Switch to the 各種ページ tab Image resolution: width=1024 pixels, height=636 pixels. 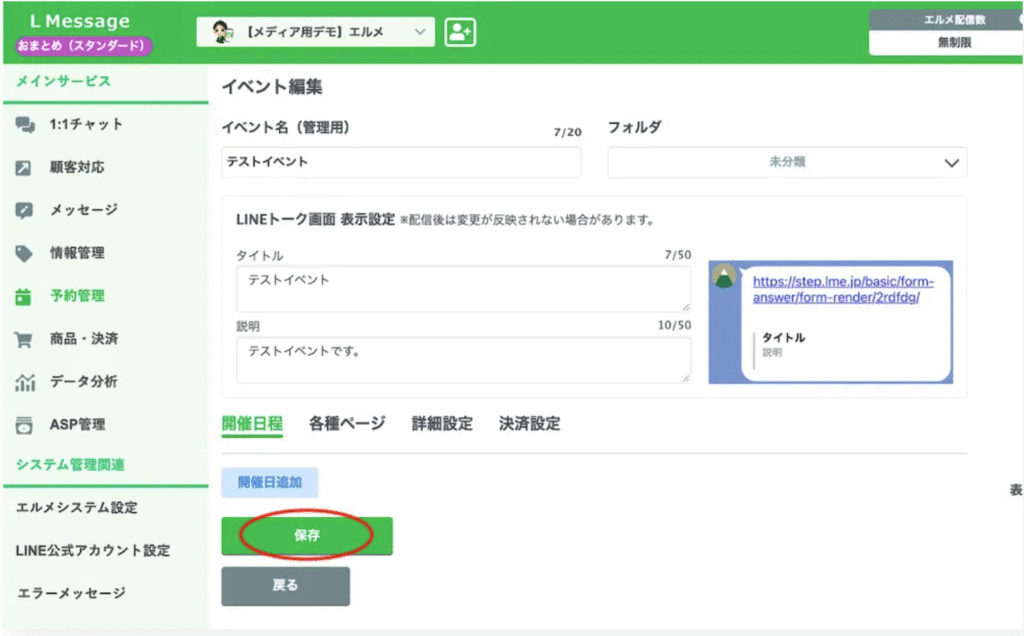[x=347, y=424]
